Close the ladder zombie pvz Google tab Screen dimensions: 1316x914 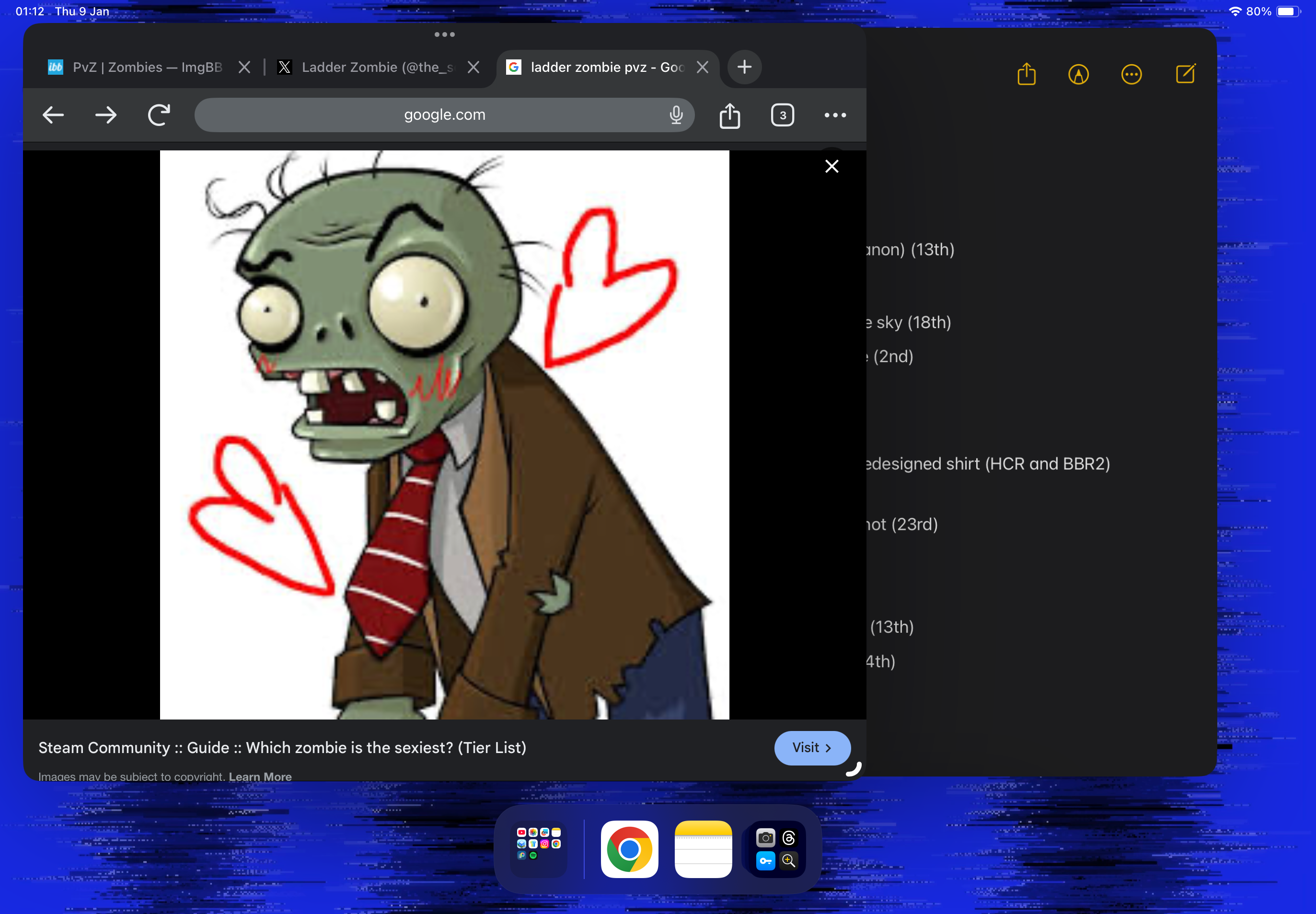(x=703, y=68)
